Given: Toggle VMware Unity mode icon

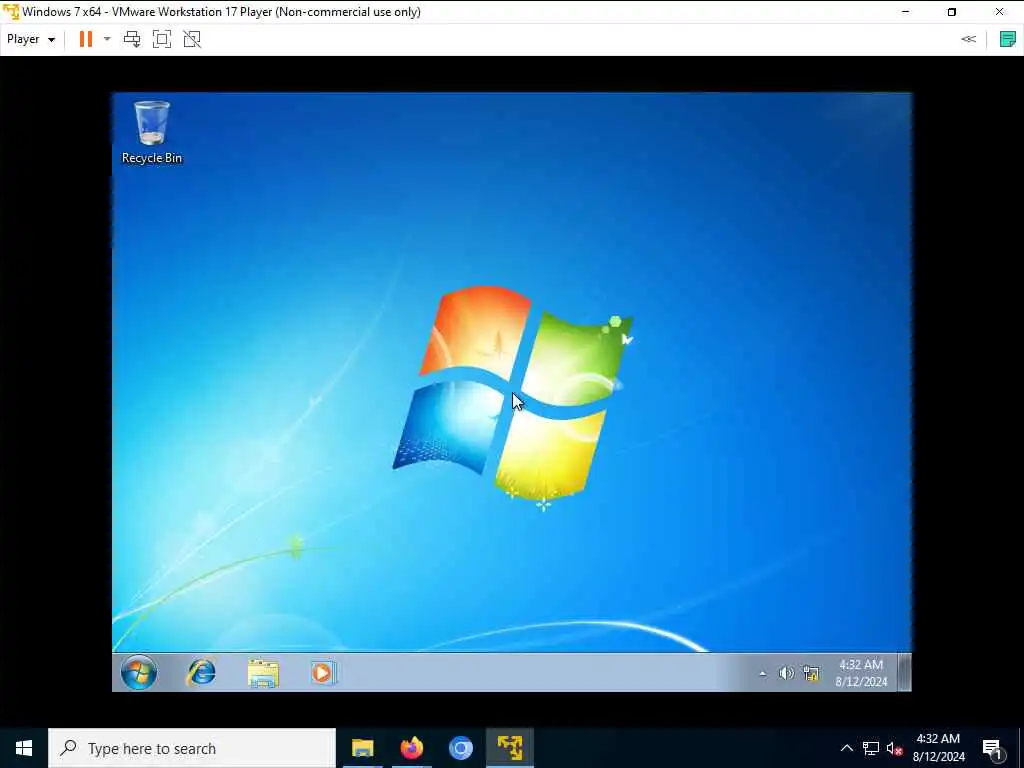Looking at the screenshot, I should coord(192,39).
